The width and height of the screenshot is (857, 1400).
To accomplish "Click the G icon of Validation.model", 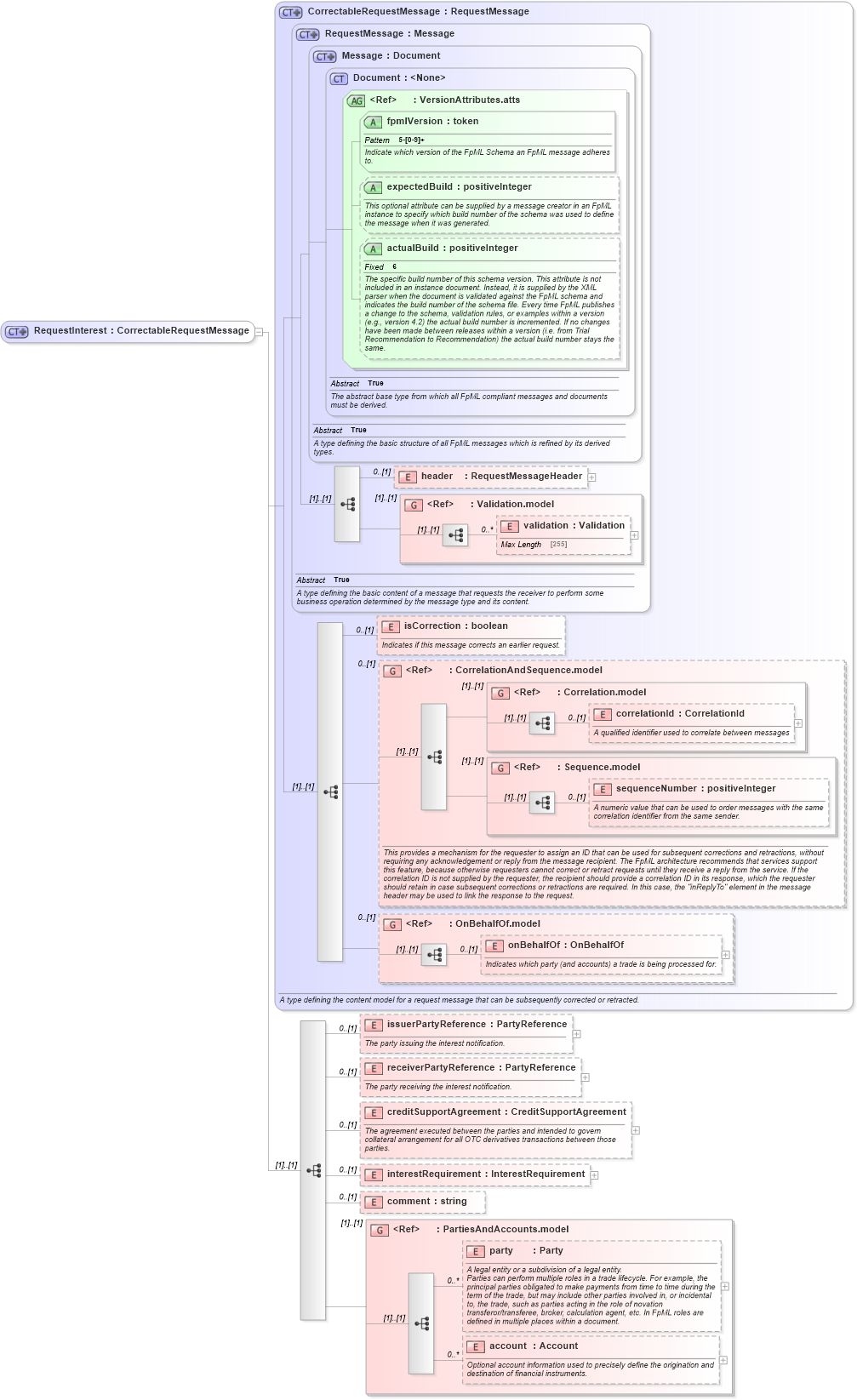I will pyautogui.click(x=414, y=506).
